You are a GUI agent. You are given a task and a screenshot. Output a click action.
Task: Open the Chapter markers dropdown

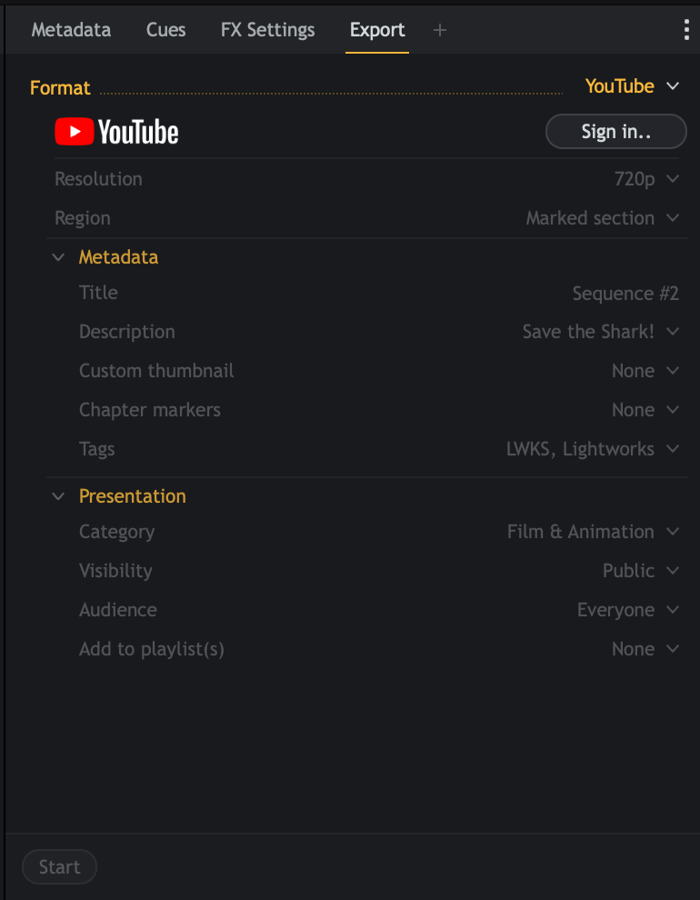(645, 410)
